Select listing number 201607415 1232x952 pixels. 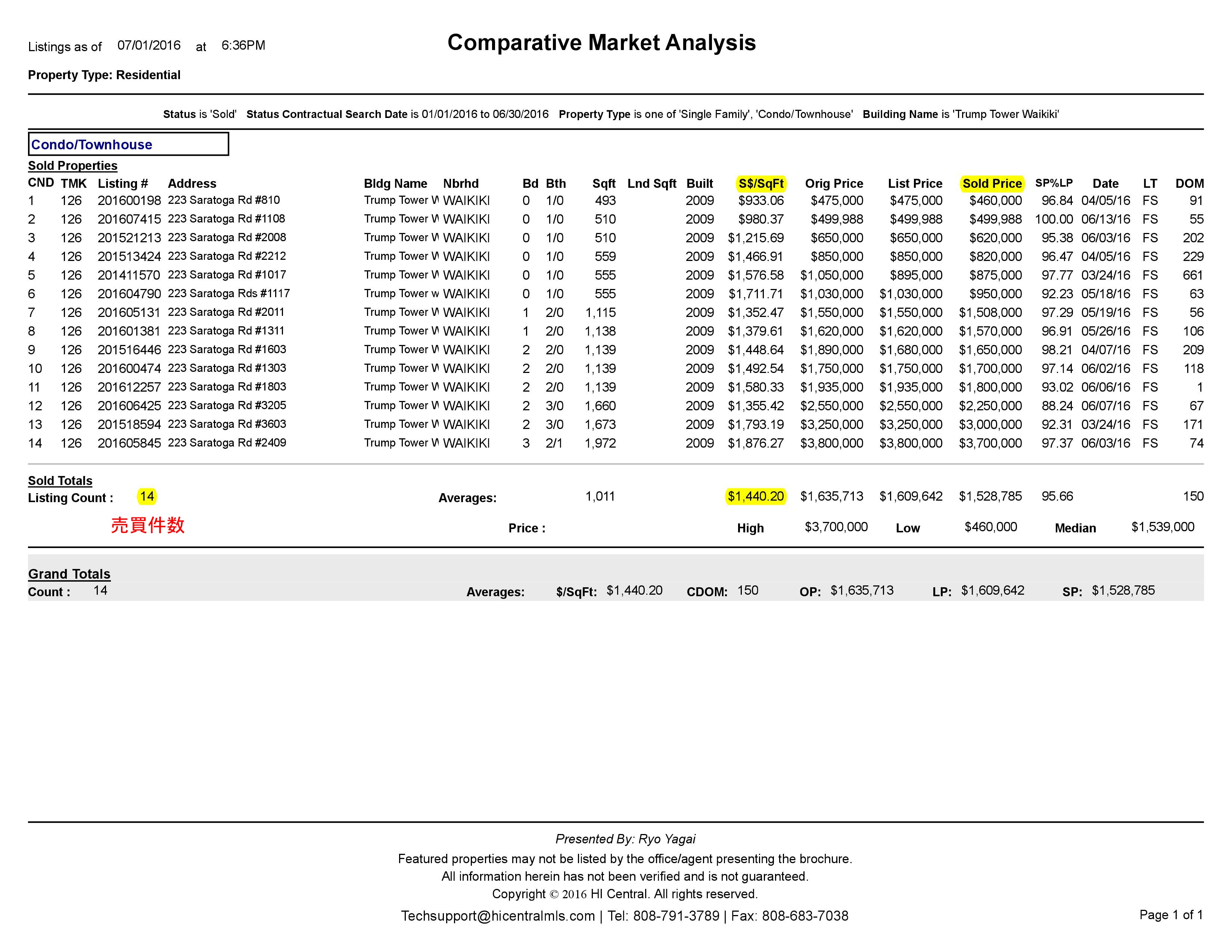tap(129, 219)
